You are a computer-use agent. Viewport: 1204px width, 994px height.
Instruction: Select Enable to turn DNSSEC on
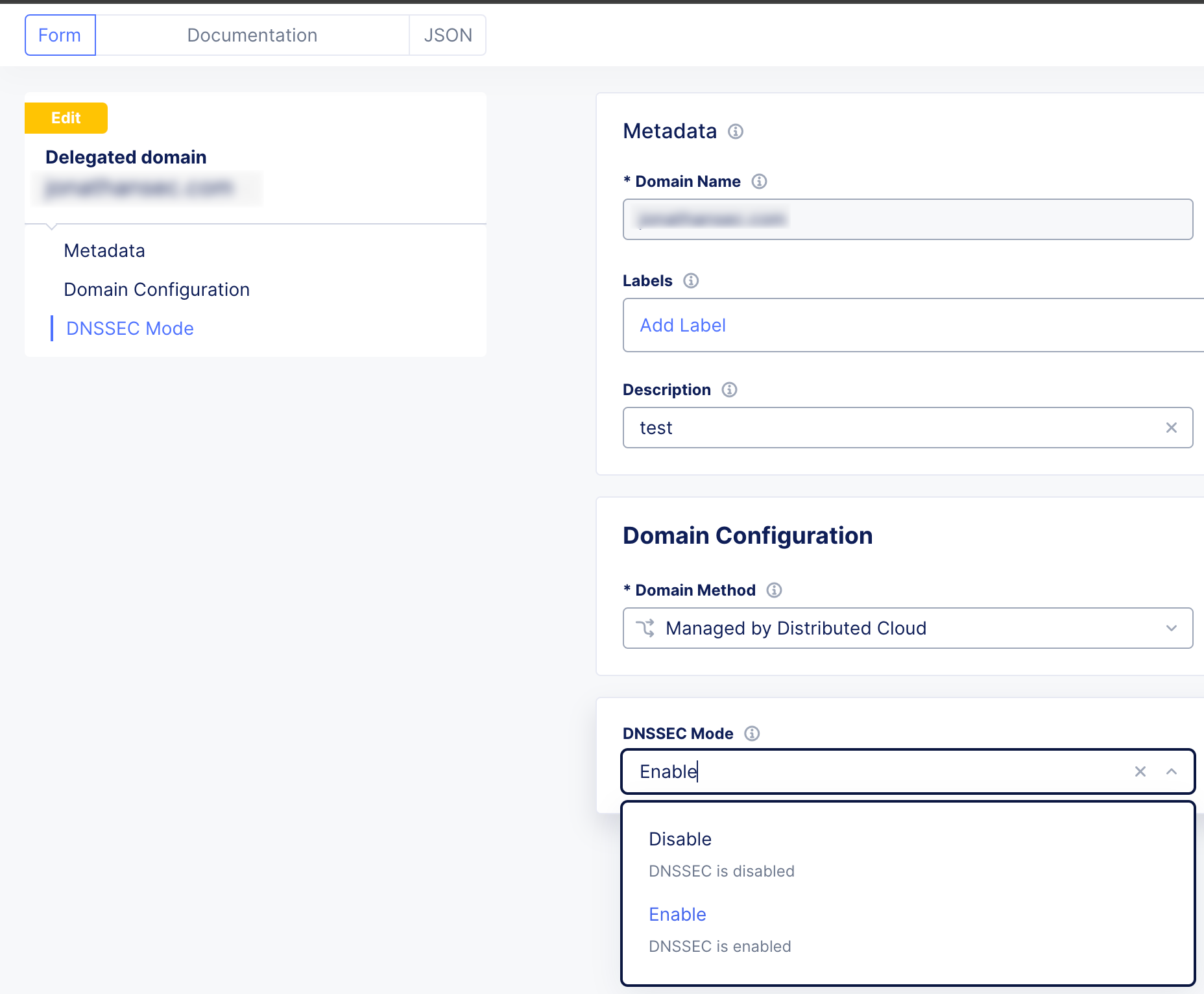coord(677,914)
